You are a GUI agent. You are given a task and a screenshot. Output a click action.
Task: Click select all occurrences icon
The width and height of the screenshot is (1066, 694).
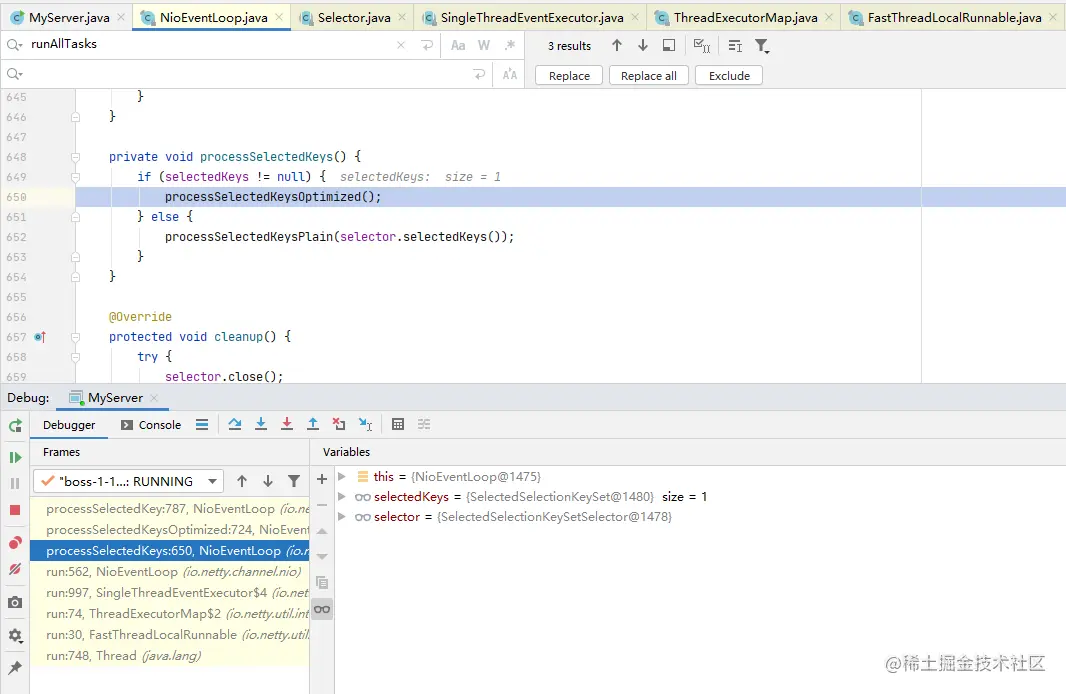(x=702, y=46)
